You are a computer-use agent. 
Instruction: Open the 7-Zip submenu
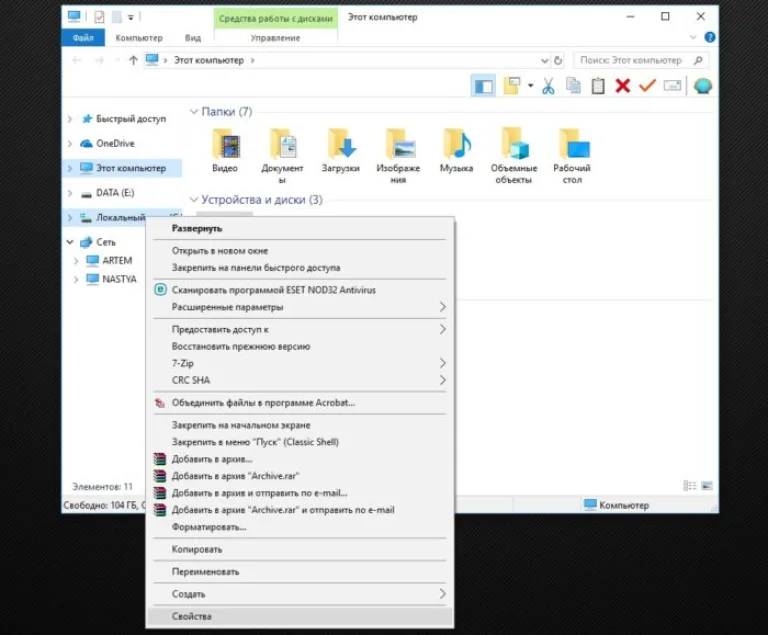300,363
